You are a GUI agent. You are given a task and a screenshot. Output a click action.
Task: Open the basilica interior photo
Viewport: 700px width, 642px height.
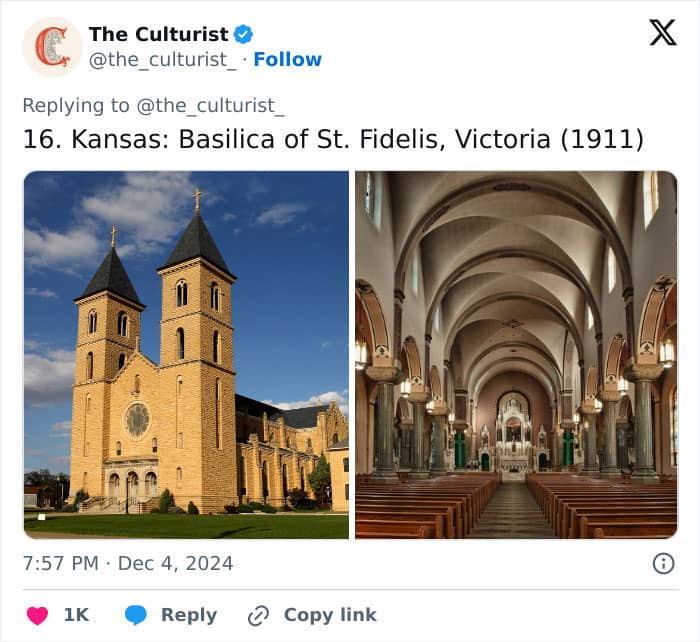pyautogui.click(x=516, y=355)
